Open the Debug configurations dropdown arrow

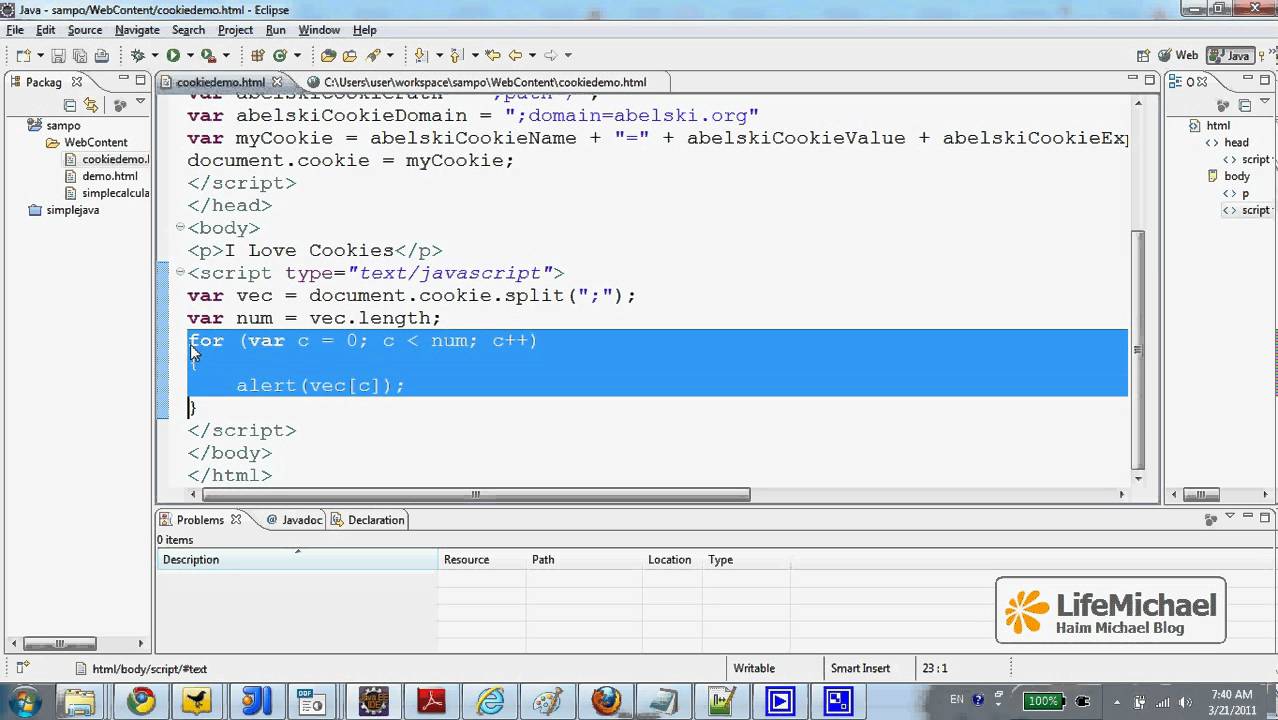(153, 56)
